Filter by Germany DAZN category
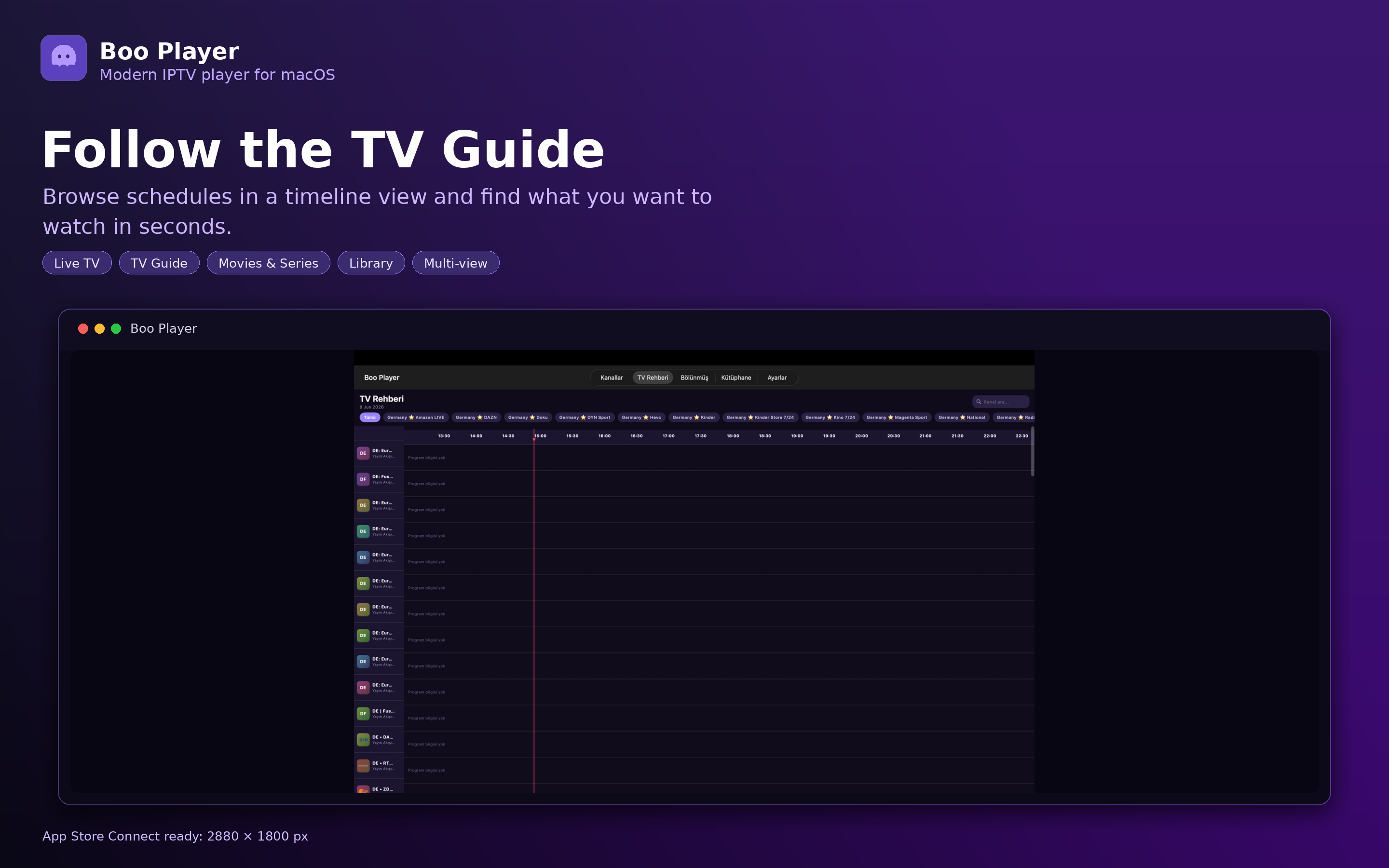Screen dimensions: 1389x868 coord(477,417)
